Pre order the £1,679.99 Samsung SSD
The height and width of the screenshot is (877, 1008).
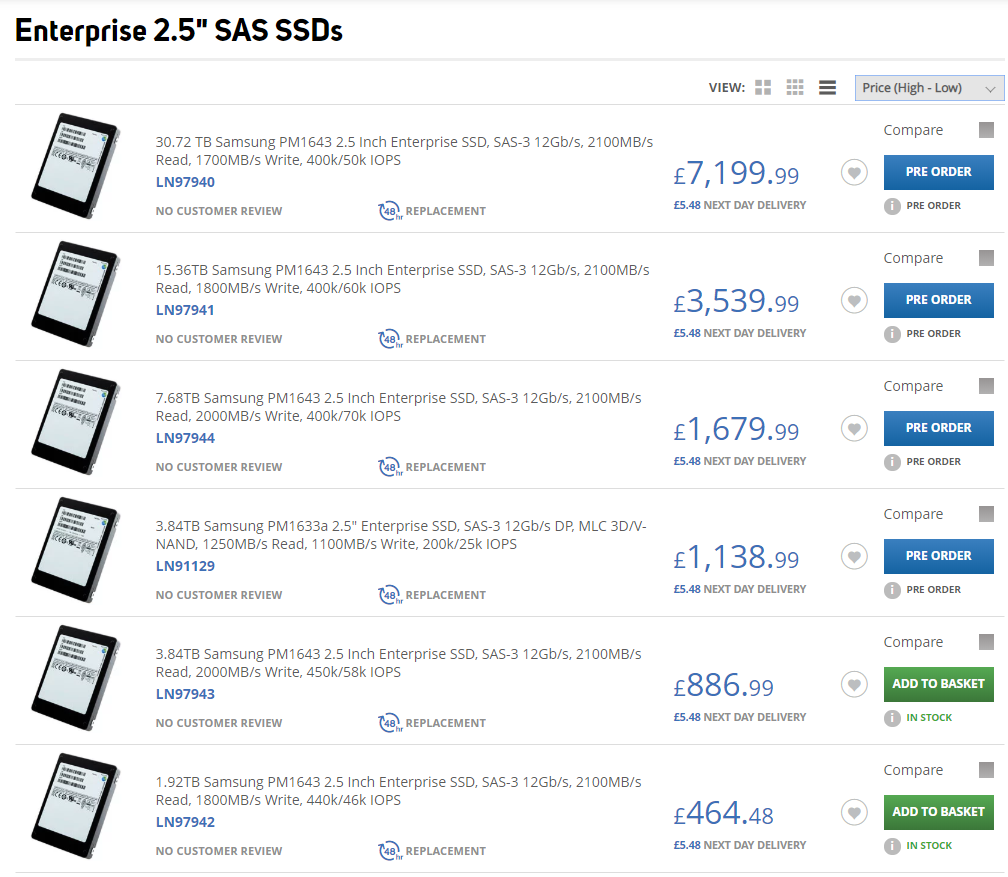939,428
